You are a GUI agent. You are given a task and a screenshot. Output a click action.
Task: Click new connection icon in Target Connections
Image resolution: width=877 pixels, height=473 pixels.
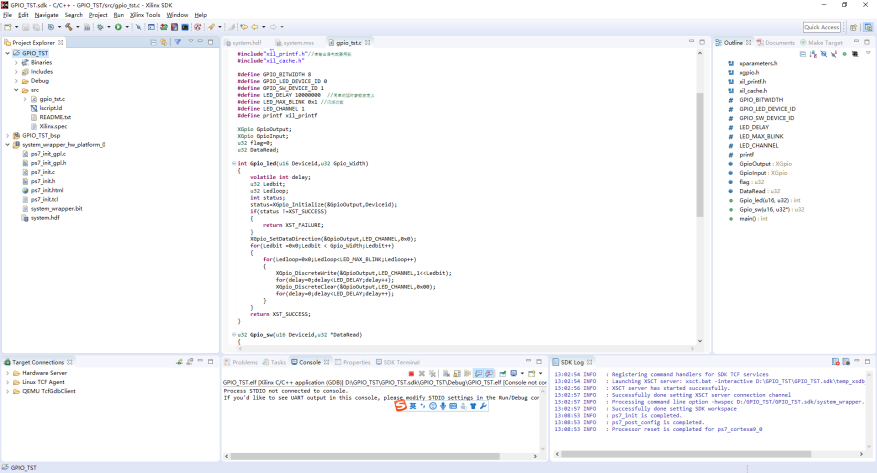click(x=180, y=362)
